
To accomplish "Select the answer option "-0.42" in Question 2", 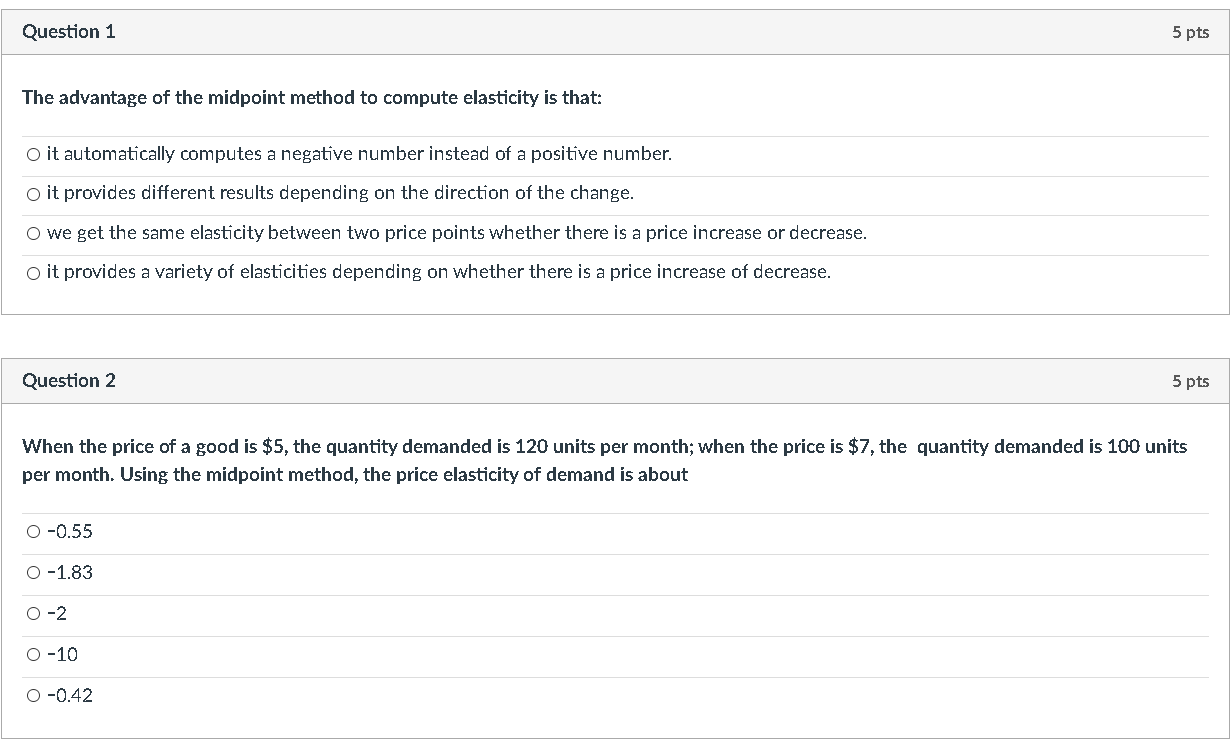I will coord(32,695).
